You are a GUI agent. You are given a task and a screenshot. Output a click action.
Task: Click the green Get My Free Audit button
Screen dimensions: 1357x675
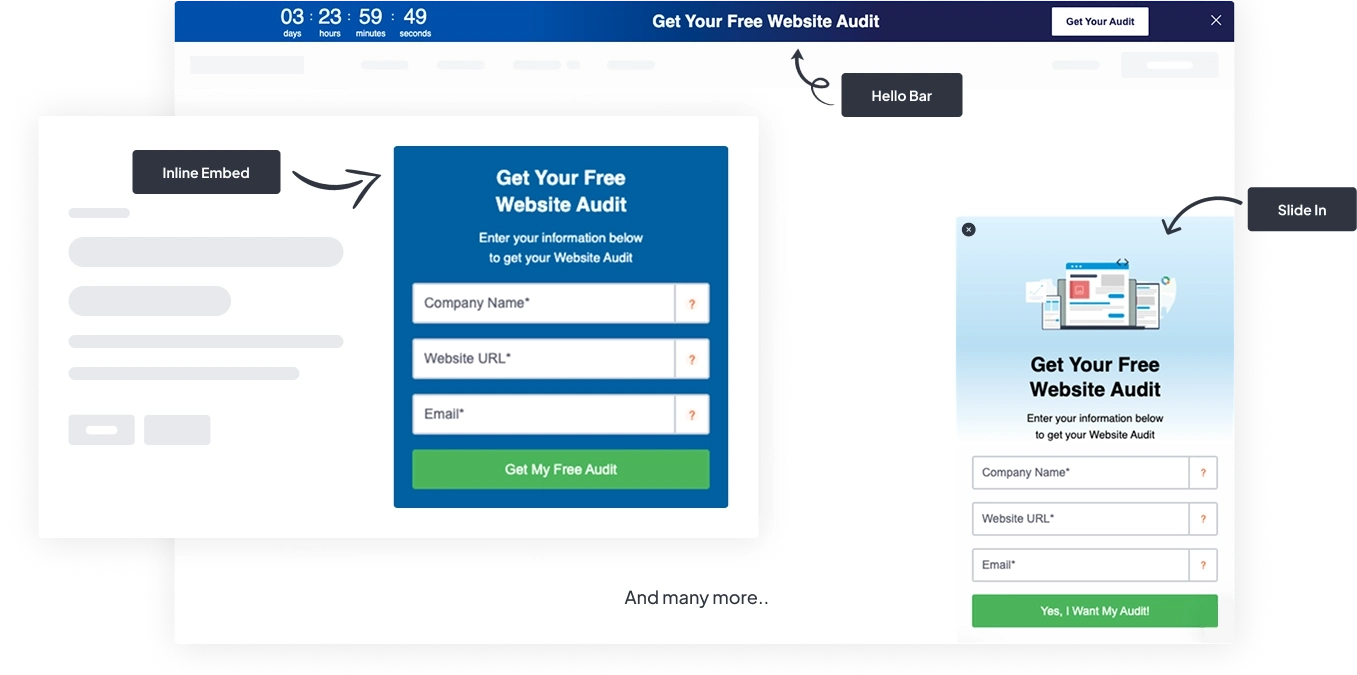pyautogui.click(x=561, y=469)
